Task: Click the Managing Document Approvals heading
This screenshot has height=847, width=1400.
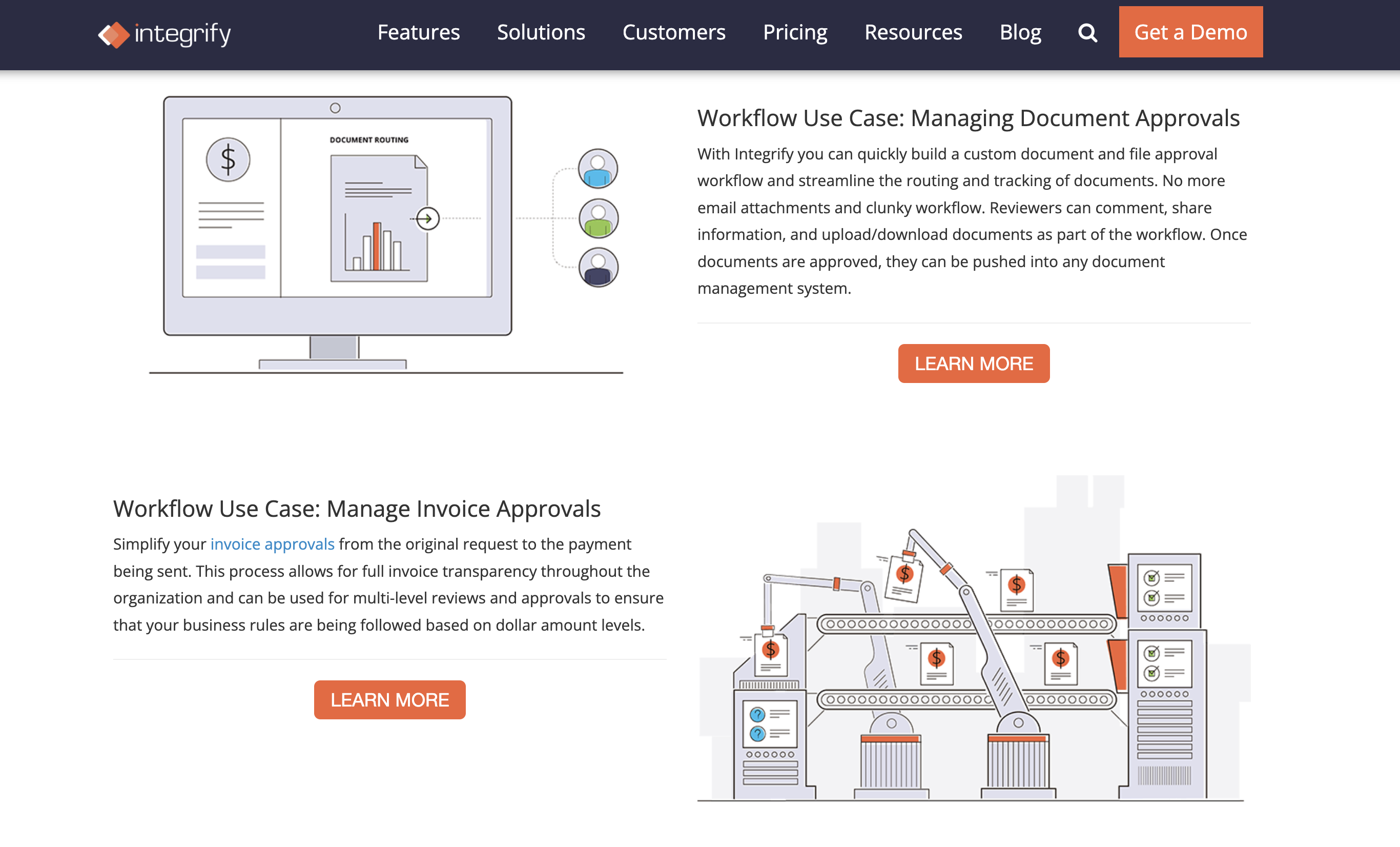Action: [967, 118]
